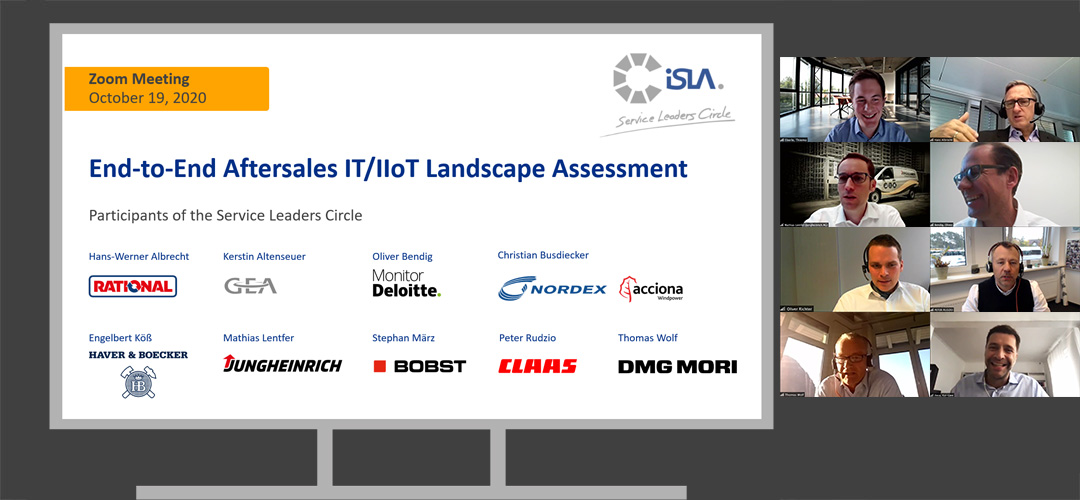Select the video tile labeled Oliver Richter
The width and height of the screenshot is (1080, 500).
point(854,270)
